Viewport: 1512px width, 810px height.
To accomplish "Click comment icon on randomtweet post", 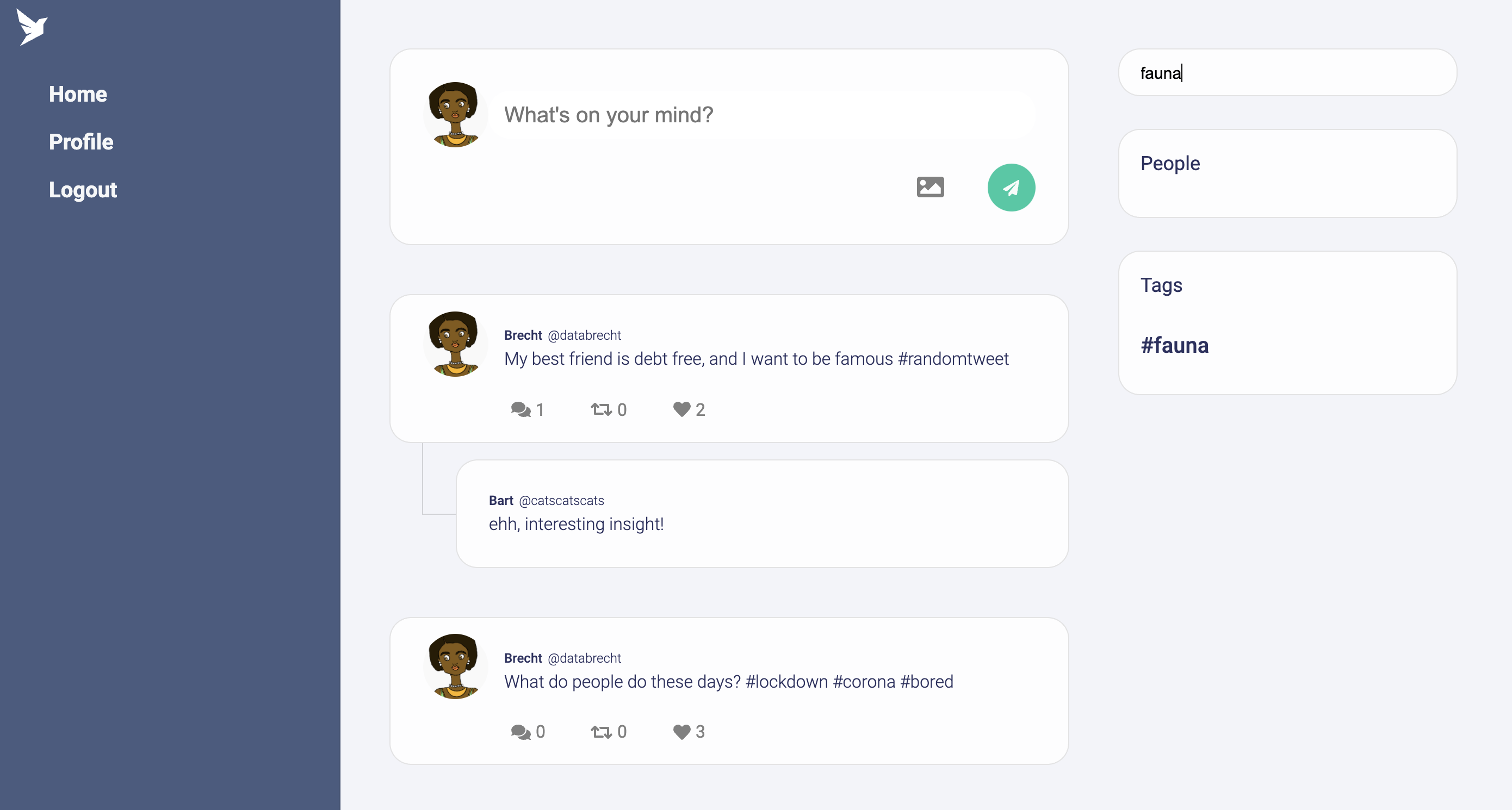I will pyautogui.click(x=520, y=409).
